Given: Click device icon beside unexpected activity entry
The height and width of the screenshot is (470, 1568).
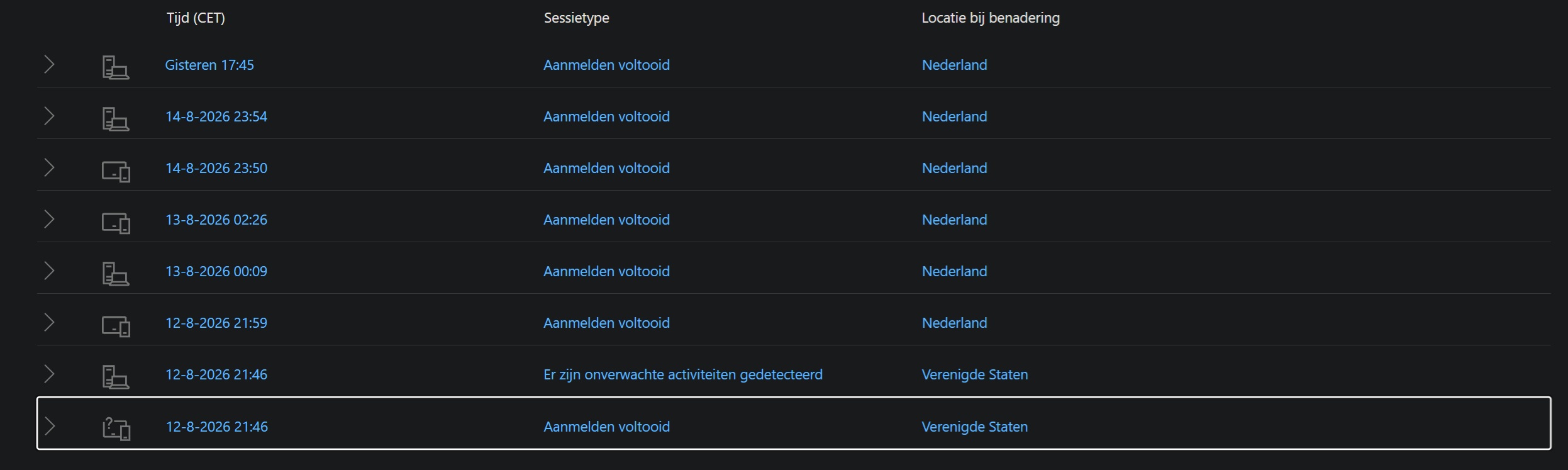Looking at the screenshot, I should 116,376.
